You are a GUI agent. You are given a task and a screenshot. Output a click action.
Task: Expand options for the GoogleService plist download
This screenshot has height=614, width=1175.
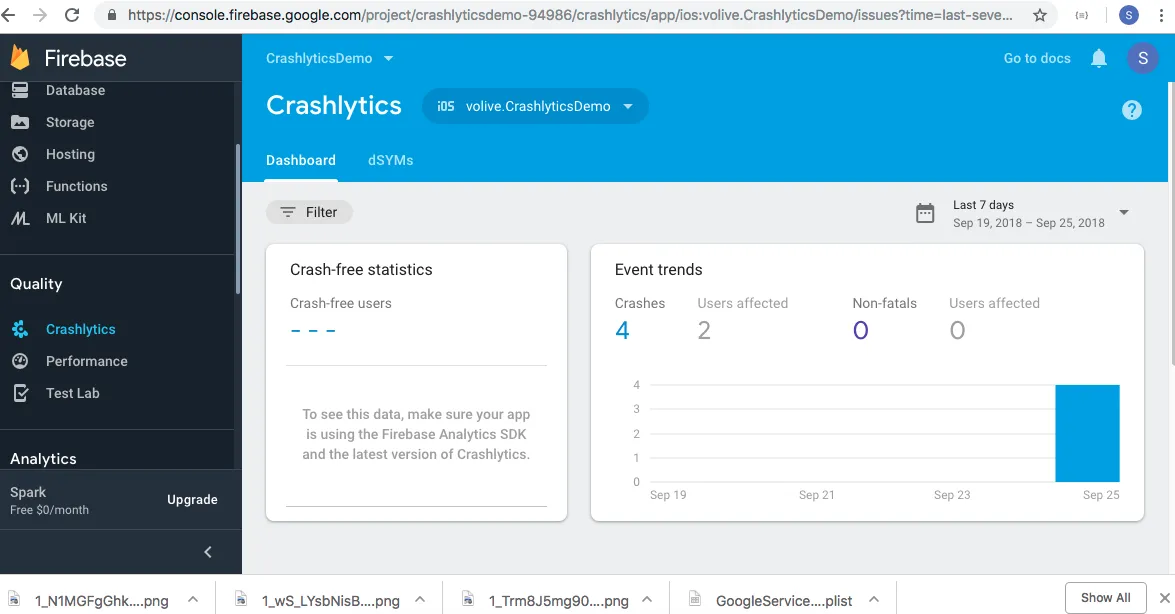(874, 600)
